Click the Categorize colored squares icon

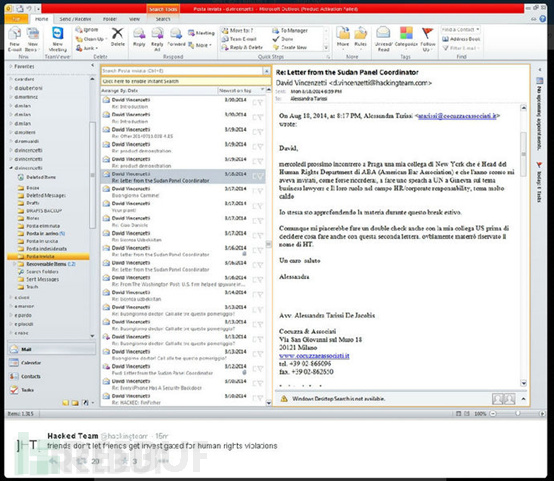click(406, 33)
